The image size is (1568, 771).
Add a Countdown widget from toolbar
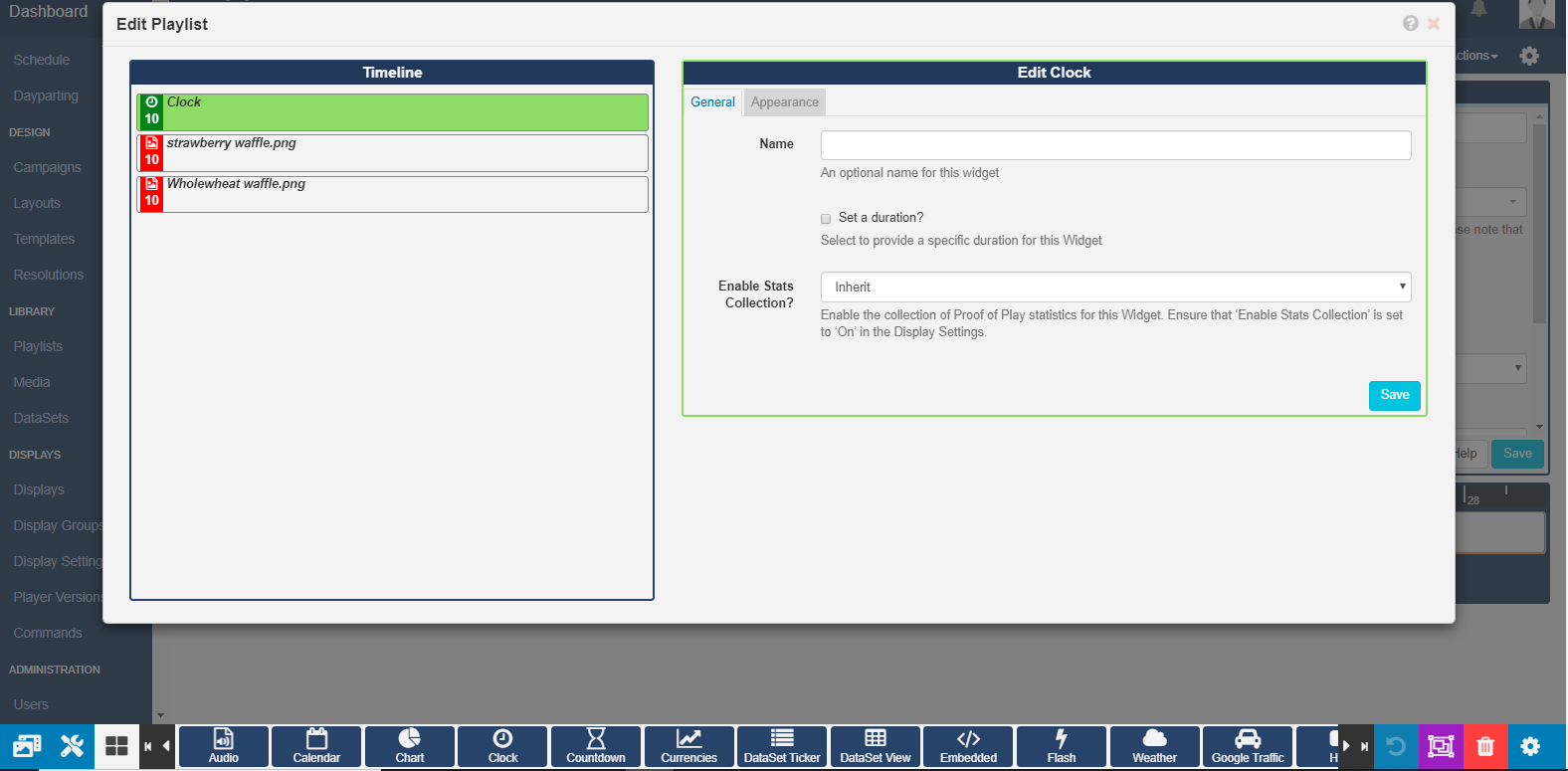596,746
